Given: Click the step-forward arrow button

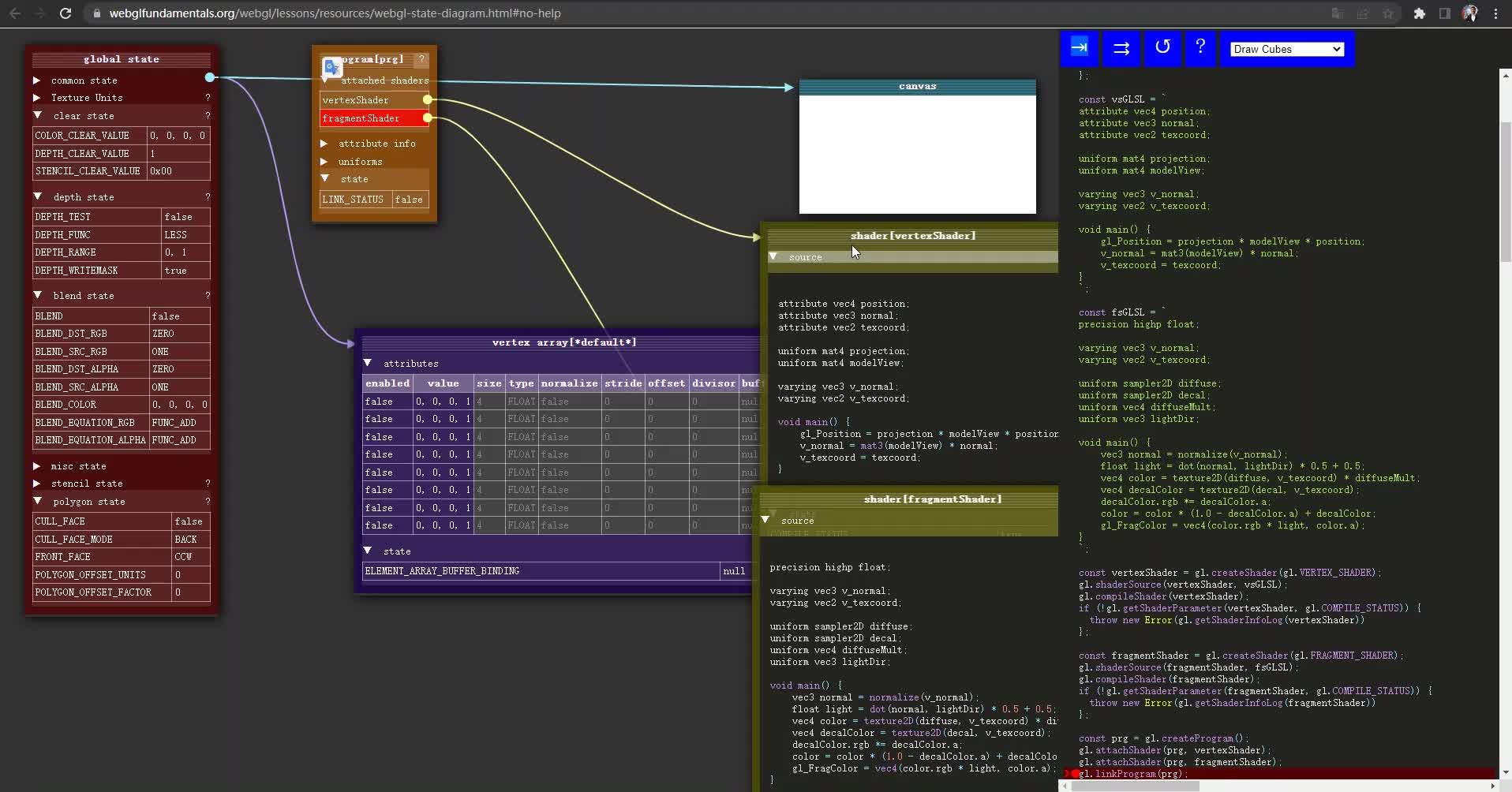Looking at the screenshot, I should point(1080,48).
